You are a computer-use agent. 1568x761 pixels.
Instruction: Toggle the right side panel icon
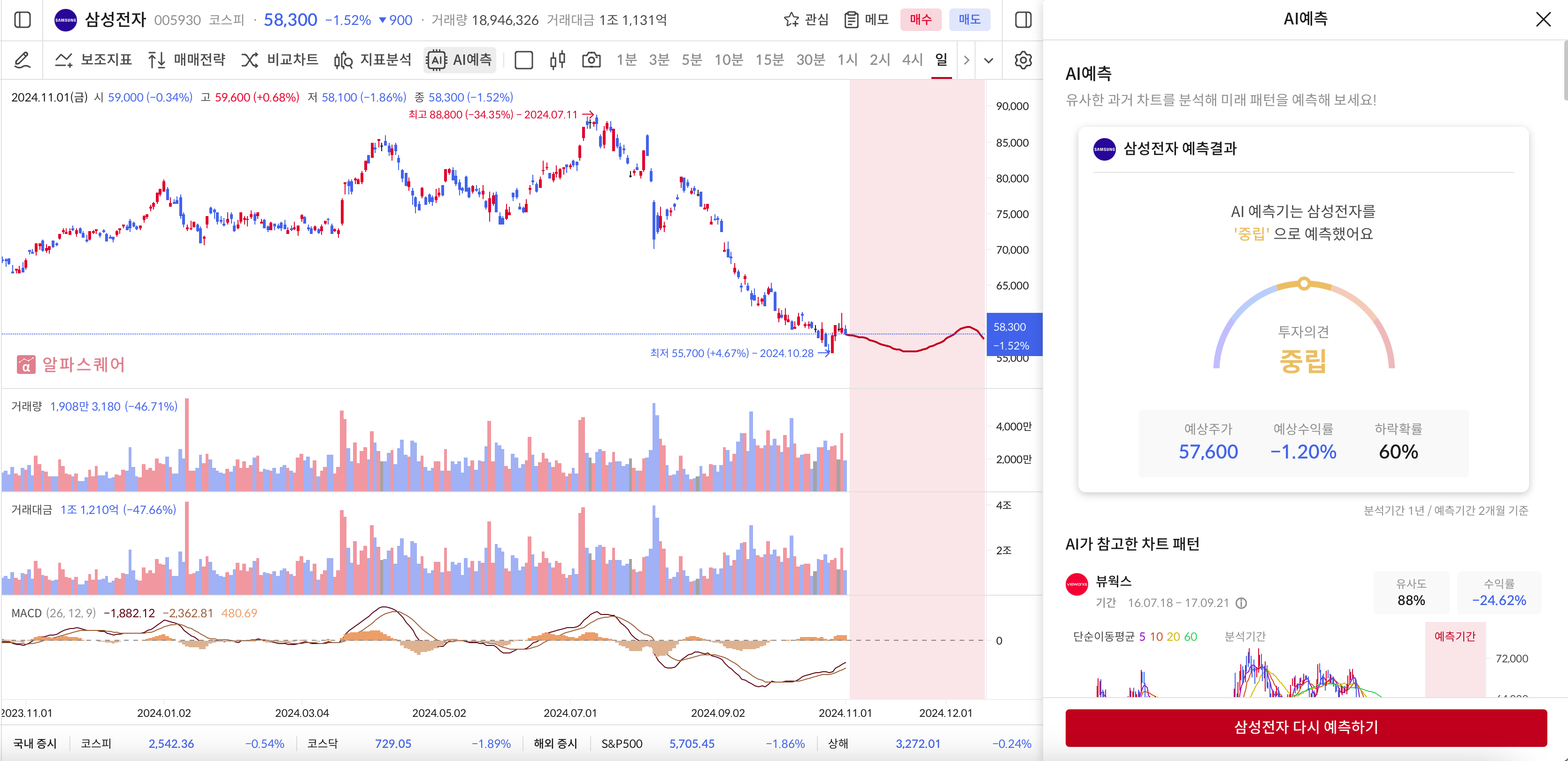pyautogui.click(x=1023, y=20)
